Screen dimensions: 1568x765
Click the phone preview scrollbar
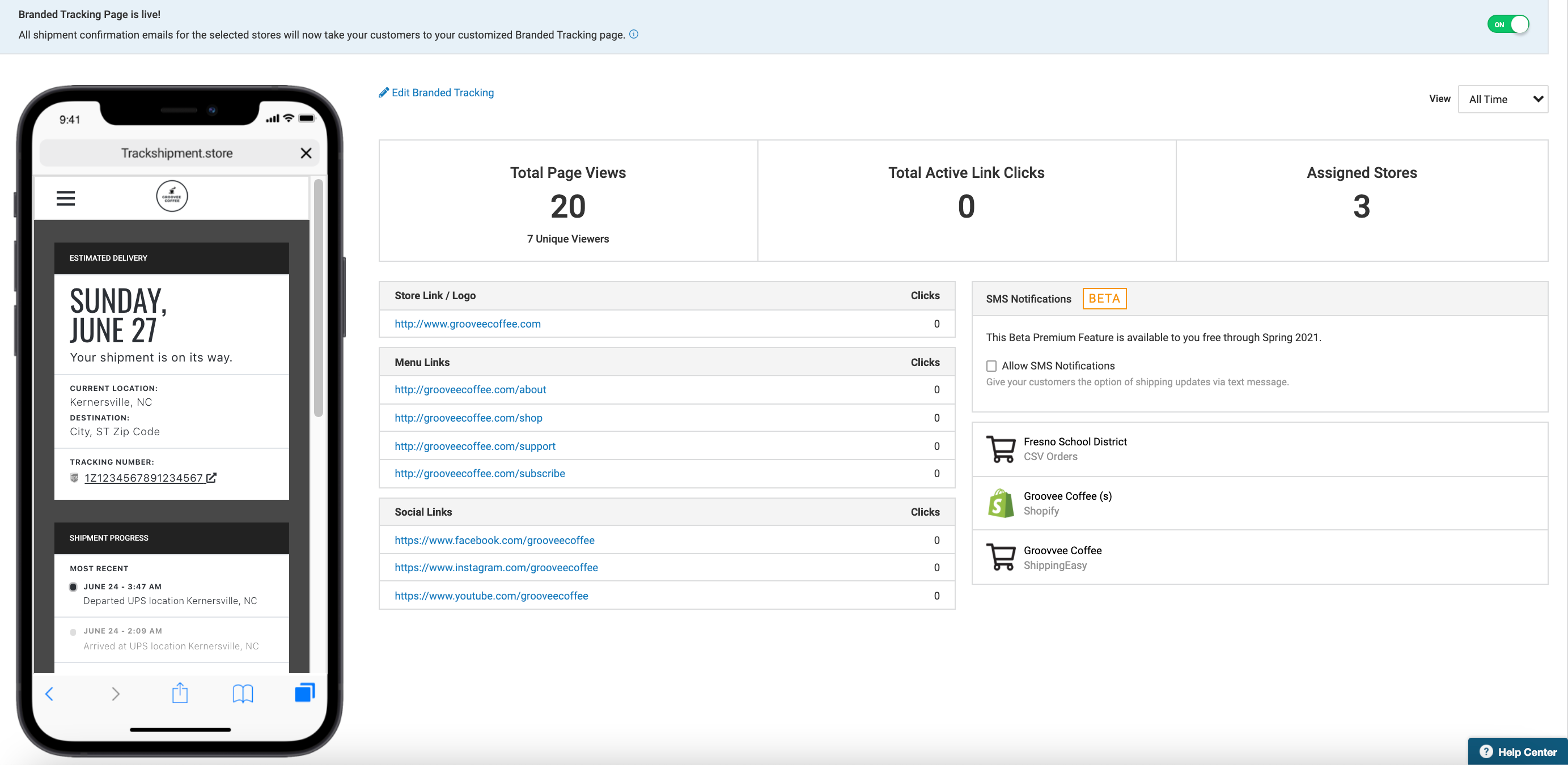tap(319, 297)
